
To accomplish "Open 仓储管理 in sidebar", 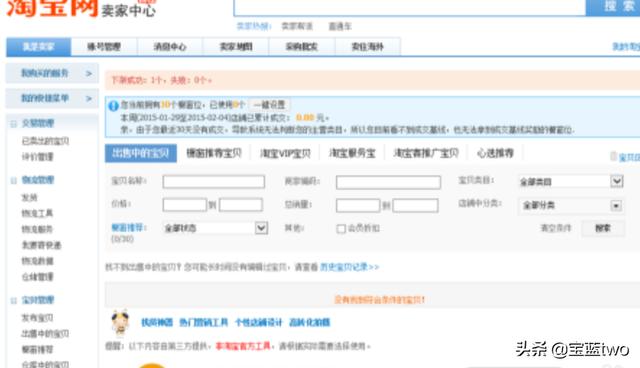I will [x=38, y=277].
